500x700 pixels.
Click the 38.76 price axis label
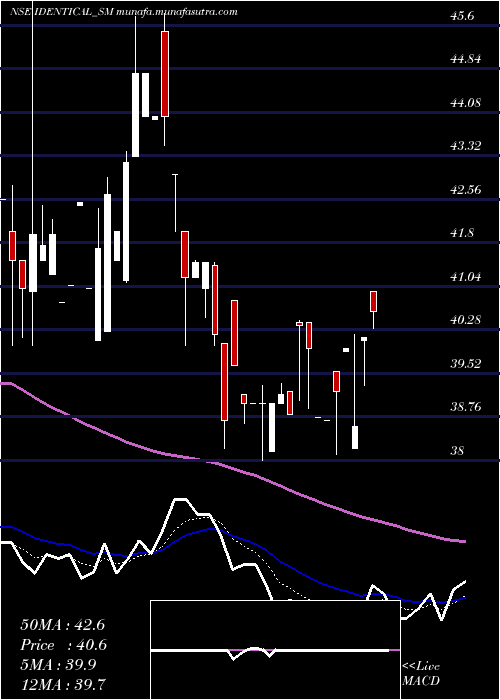pos(464,407)
